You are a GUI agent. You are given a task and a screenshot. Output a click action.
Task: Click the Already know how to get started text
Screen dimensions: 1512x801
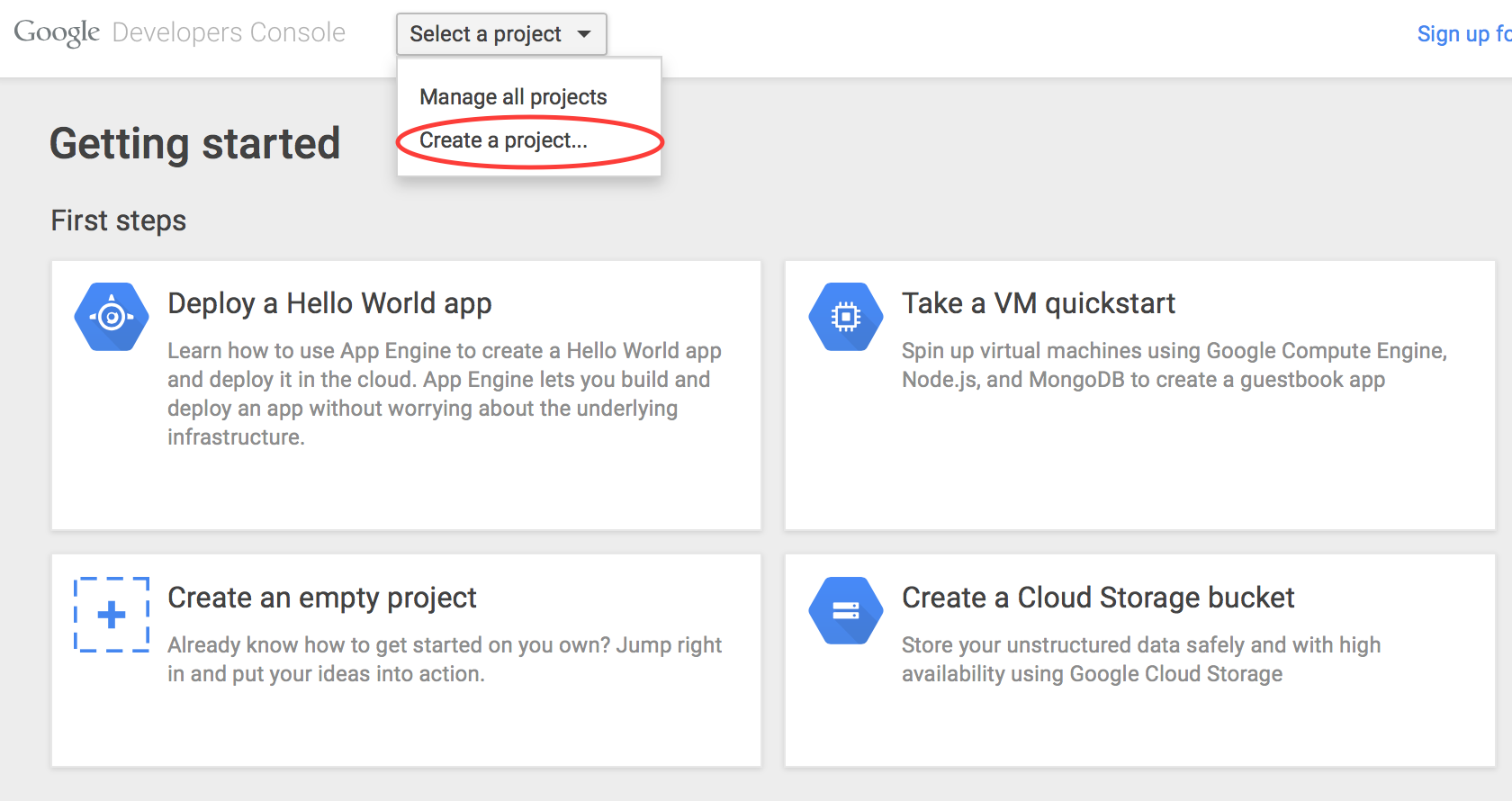pyautogui.click(x=444, y=659)
